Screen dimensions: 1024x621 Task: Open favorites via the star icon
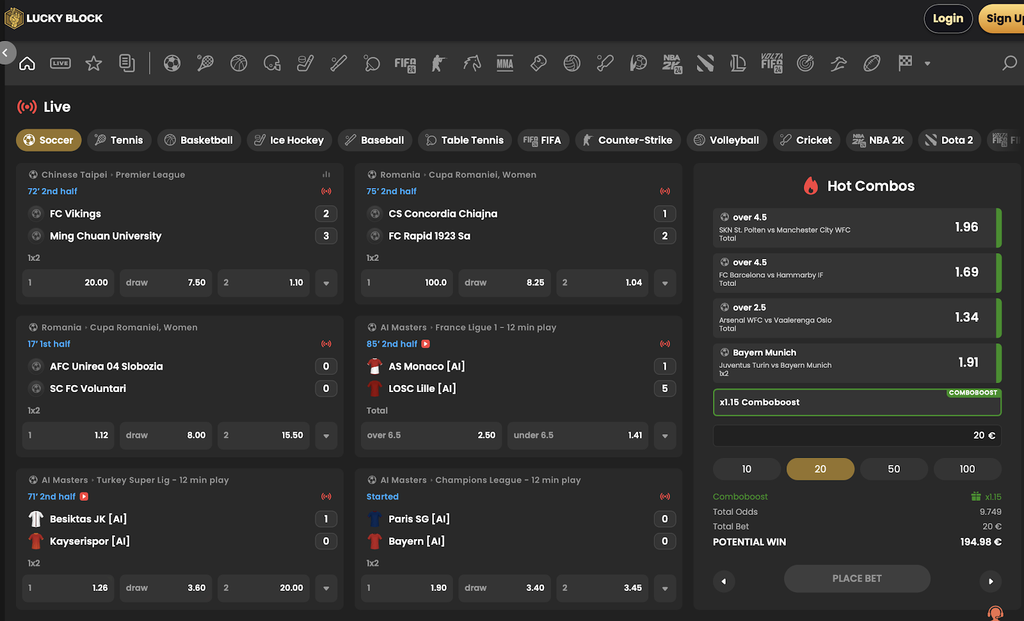click(94, 63)
